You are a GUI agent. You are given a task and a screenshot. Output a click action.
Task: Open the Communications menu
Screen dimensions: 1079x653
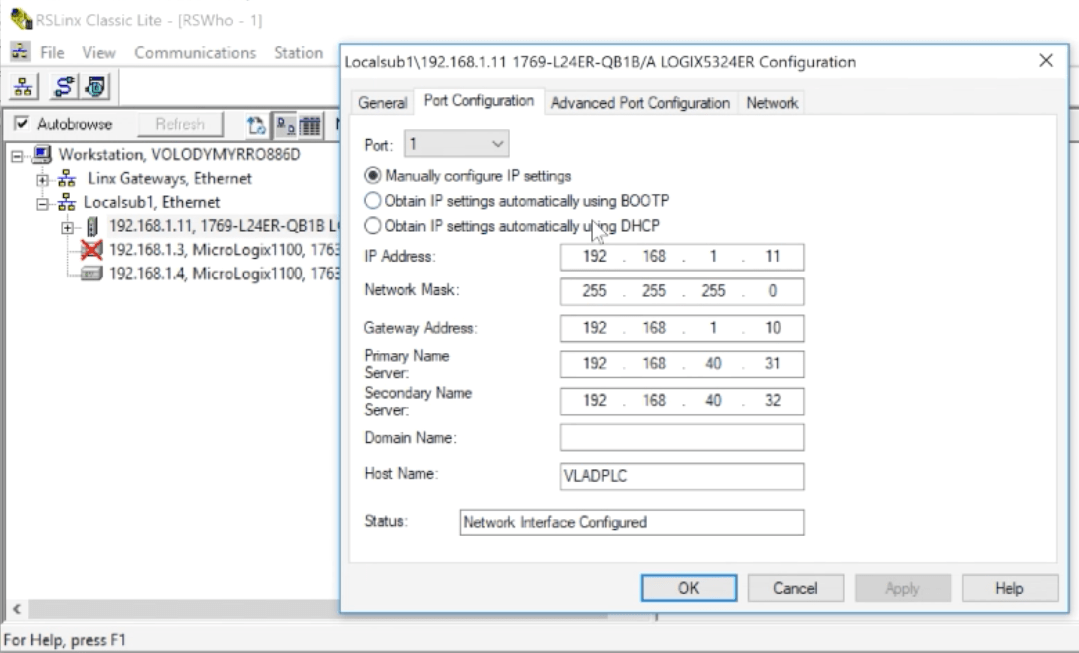click(195, 52)
